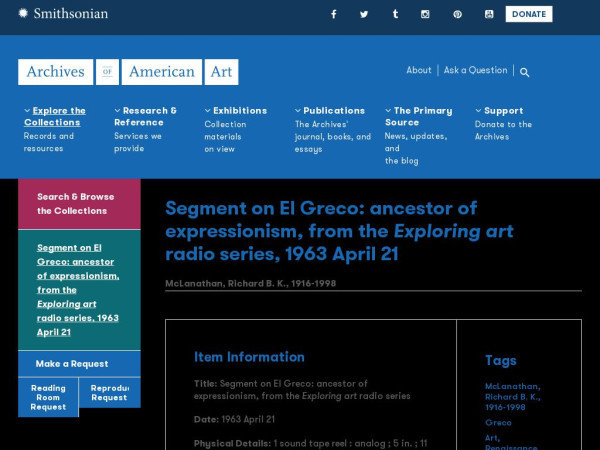
Task: Expand The Primary Source chevron
Action: click(388, 111)
